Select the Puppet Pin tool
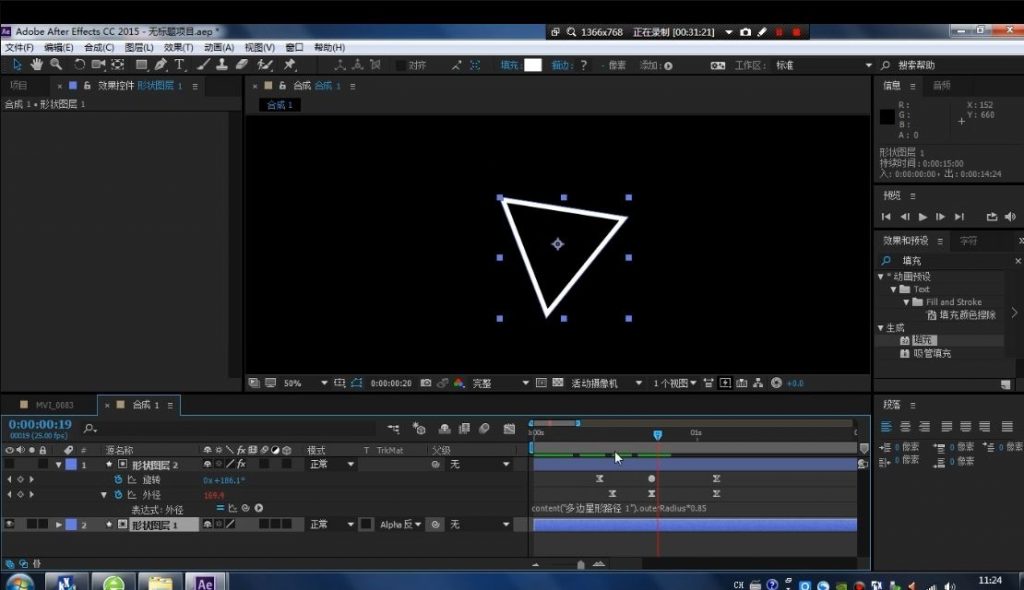The image size is (1024, 590). 289,65
